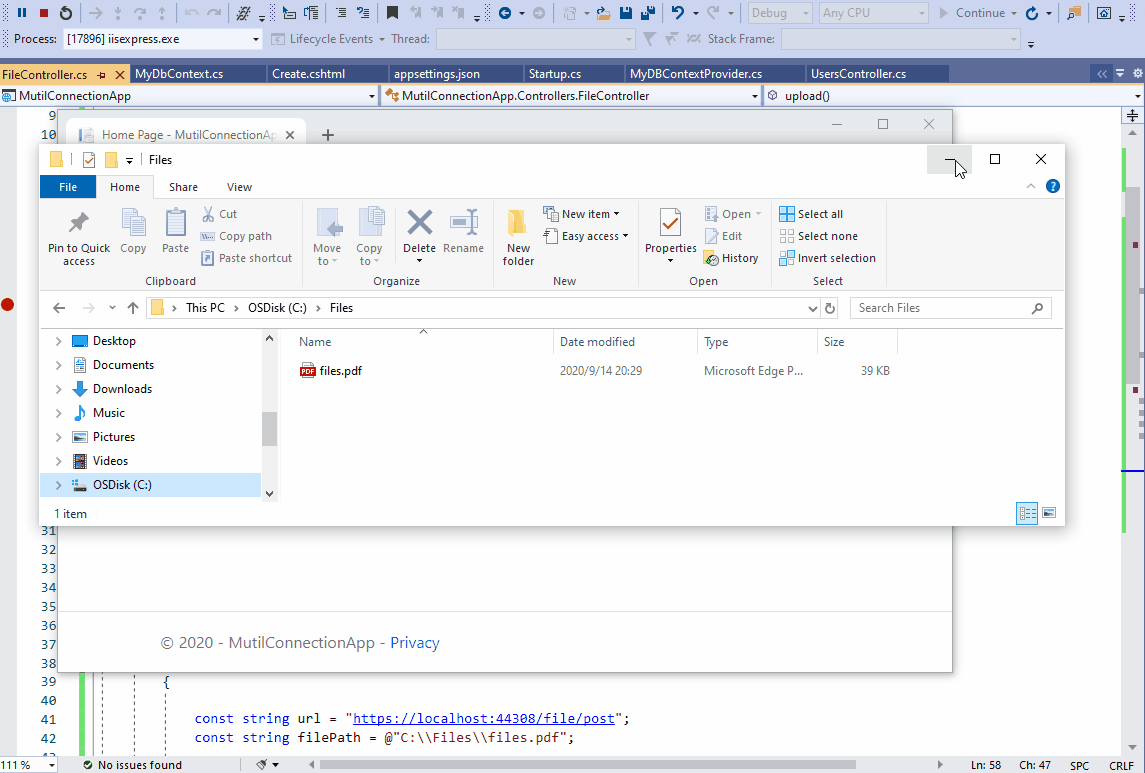Switch to the View ribbon tab
Image resolution: width=1145 pixels, height=773 pixels.
click(239, 187)
